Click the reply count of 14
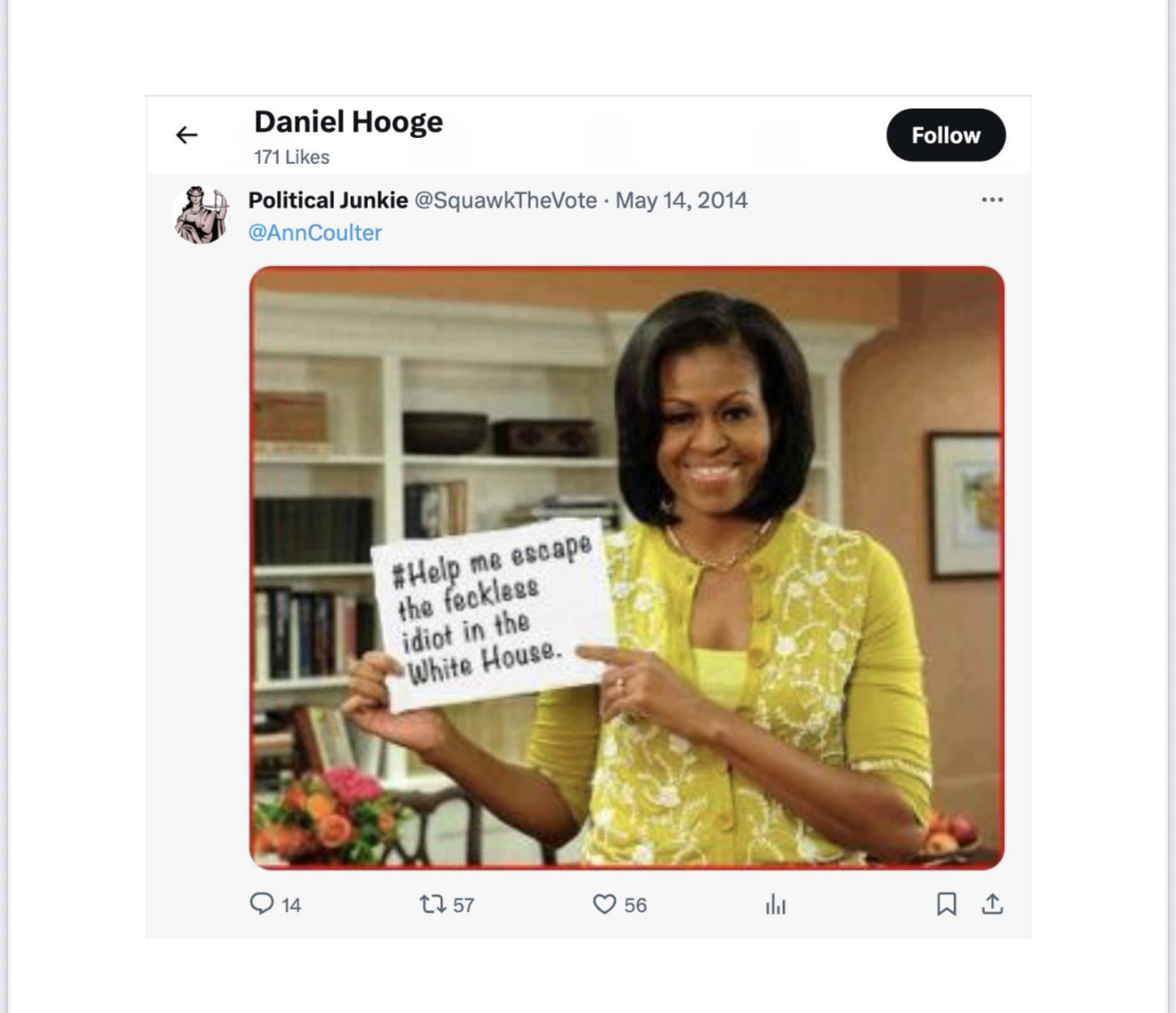 (291, 905)
